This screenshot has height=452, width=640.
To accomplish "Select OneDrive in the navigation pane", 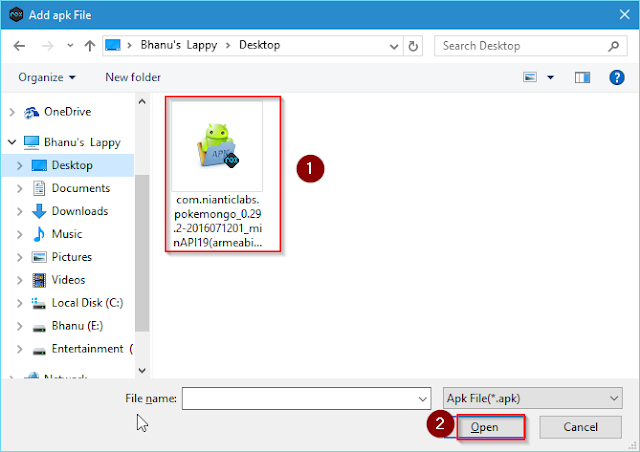I will tap(68, 112).
